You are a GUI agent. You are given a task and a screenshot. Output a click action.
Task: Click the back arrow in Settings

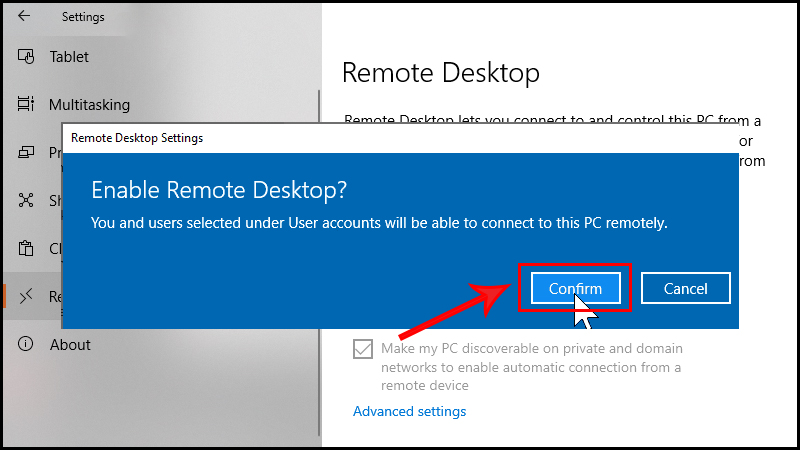coord(24,16)
